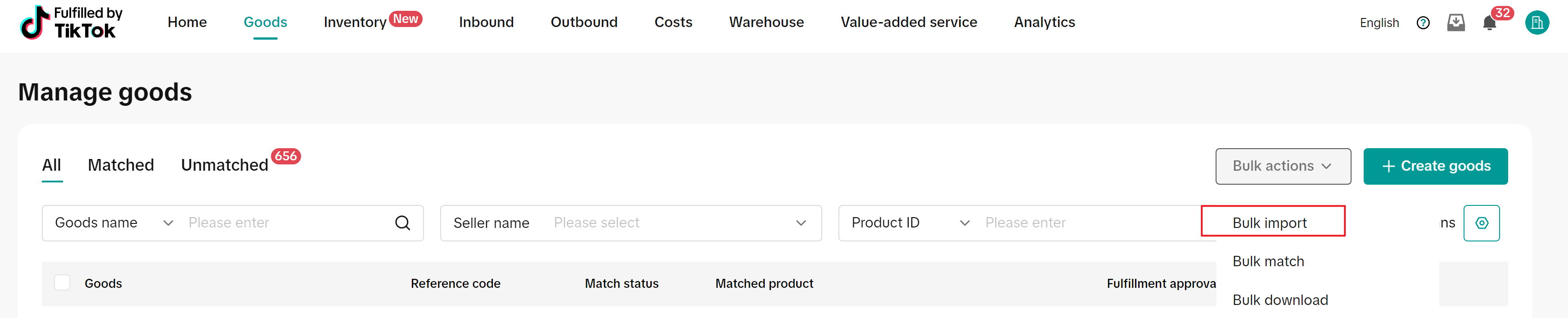
Task: Click the Goods name Please enter field
Action: (x=286, y=223)
